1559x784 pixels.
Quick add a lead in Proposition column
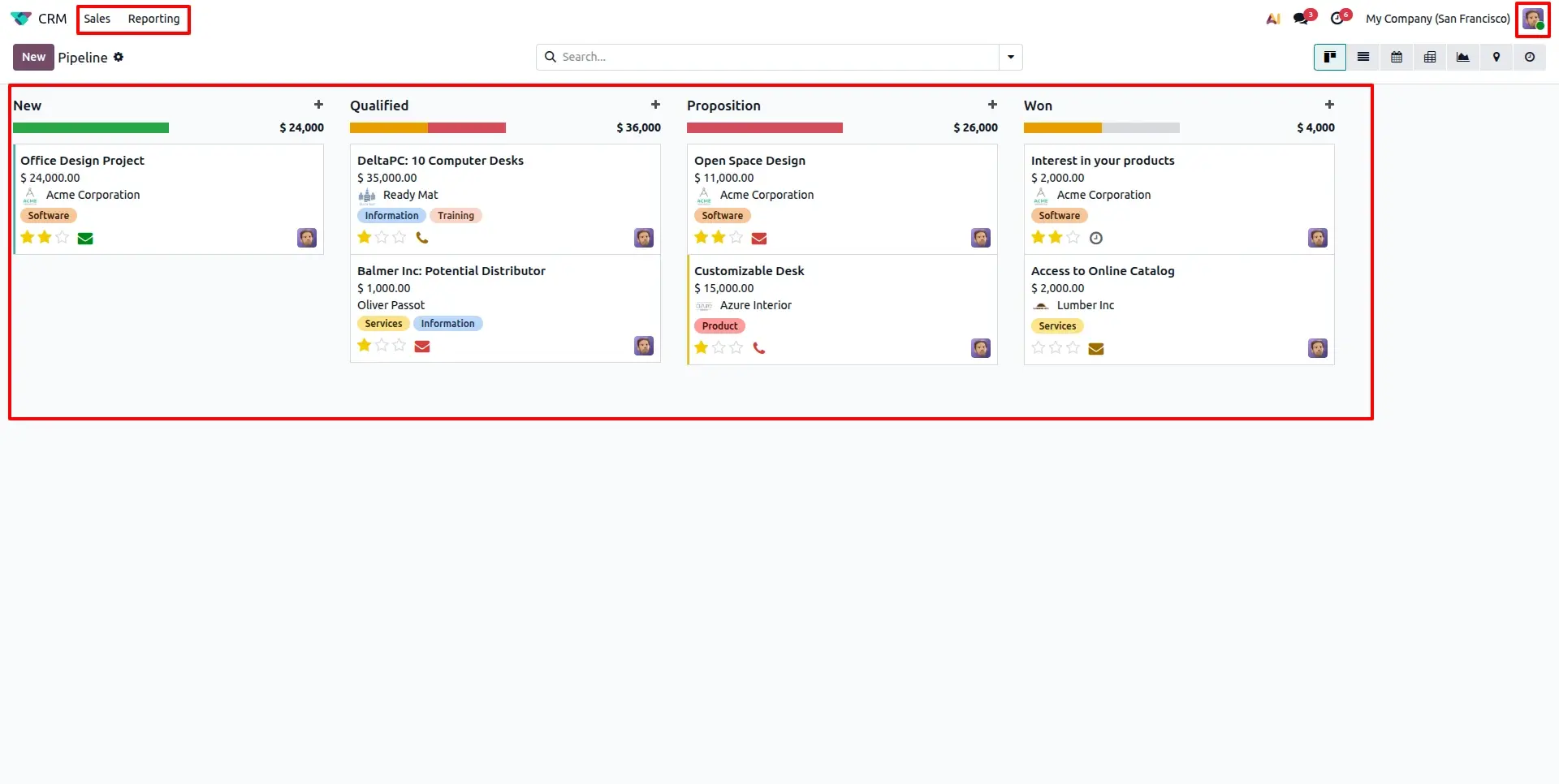(992, 105)
